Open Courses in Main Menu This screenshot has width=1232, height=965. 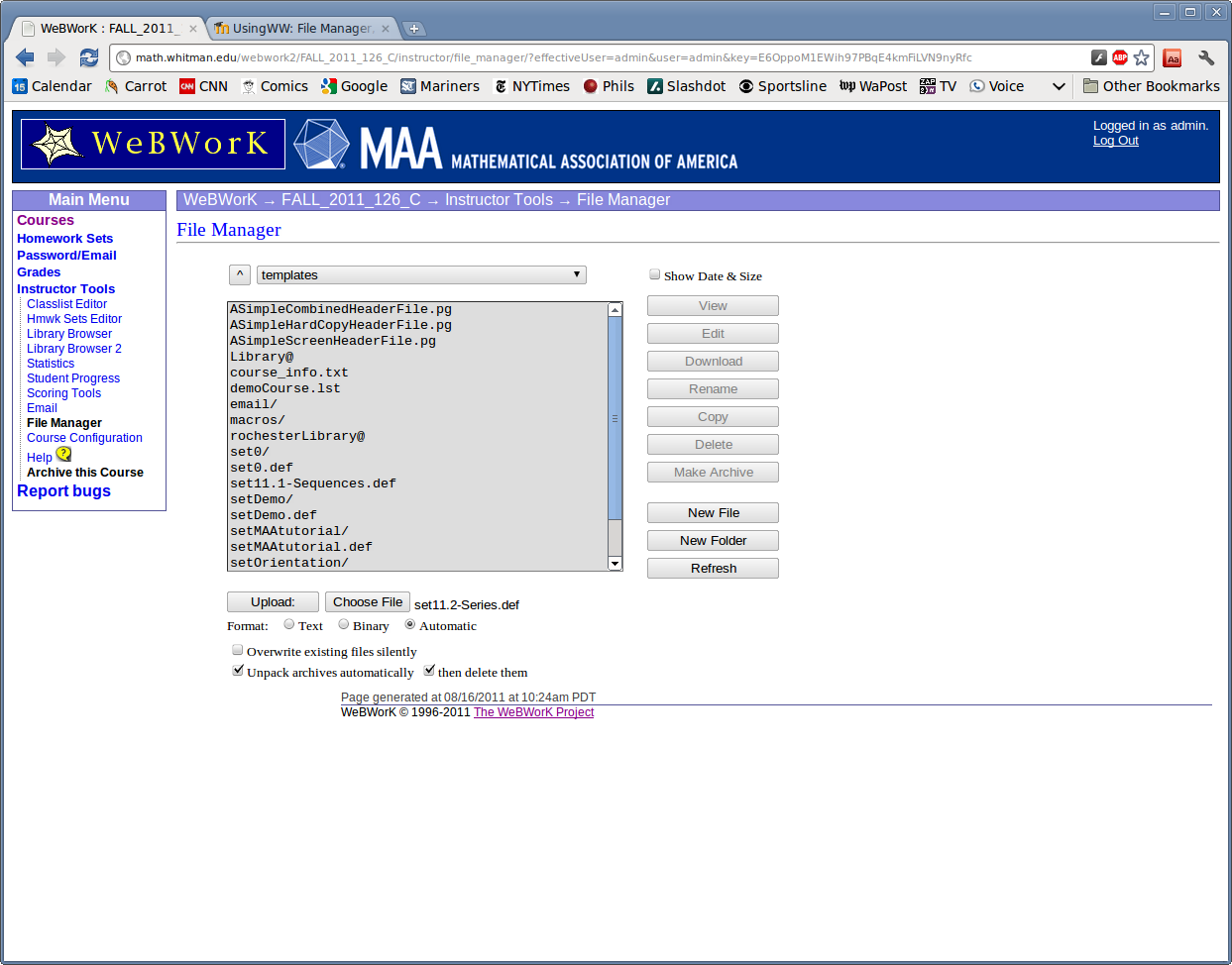pos(46,220)
